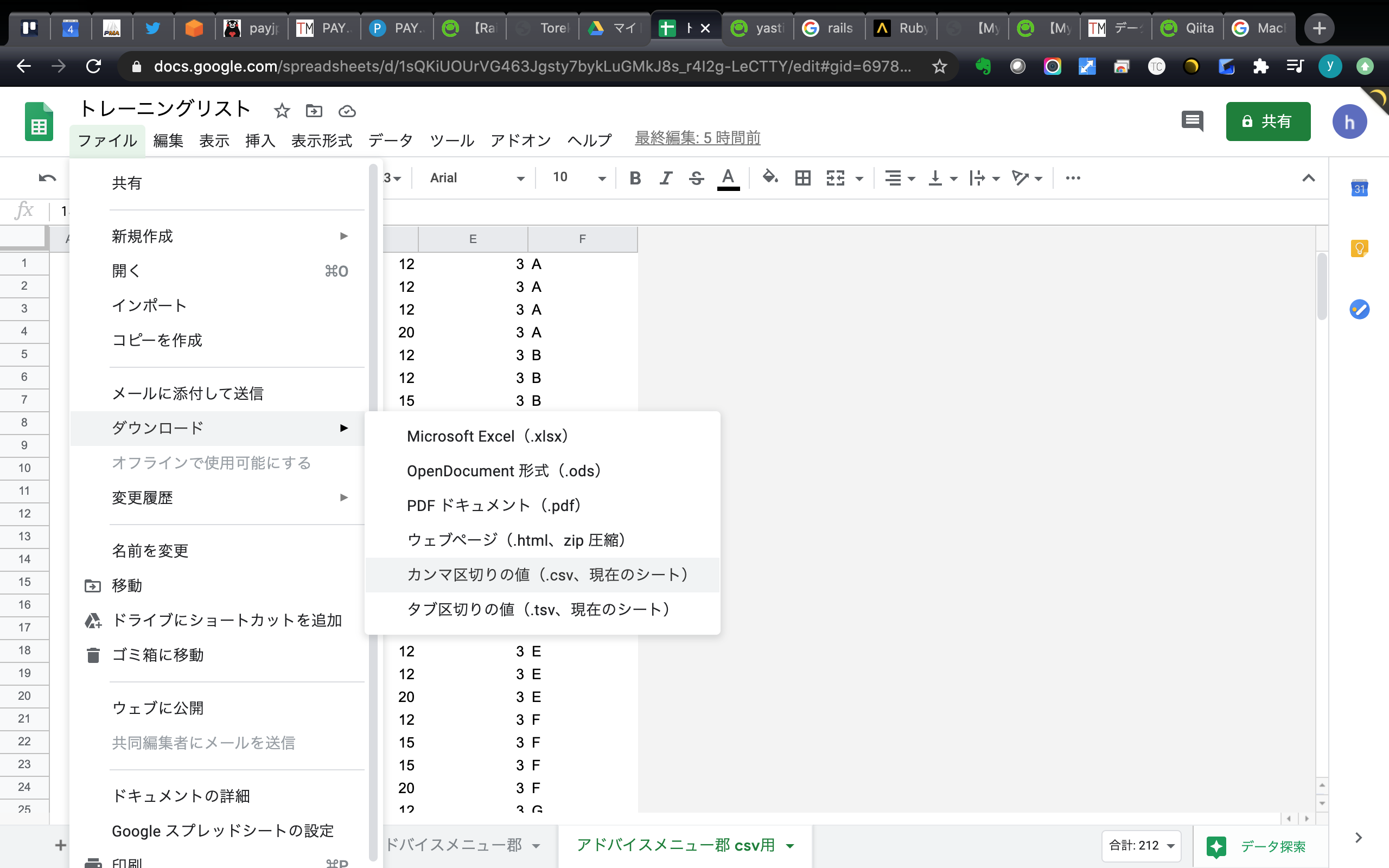Apply italic formatting
The width and height of the screenshot is (1389, 868).
tap(665, 178)
